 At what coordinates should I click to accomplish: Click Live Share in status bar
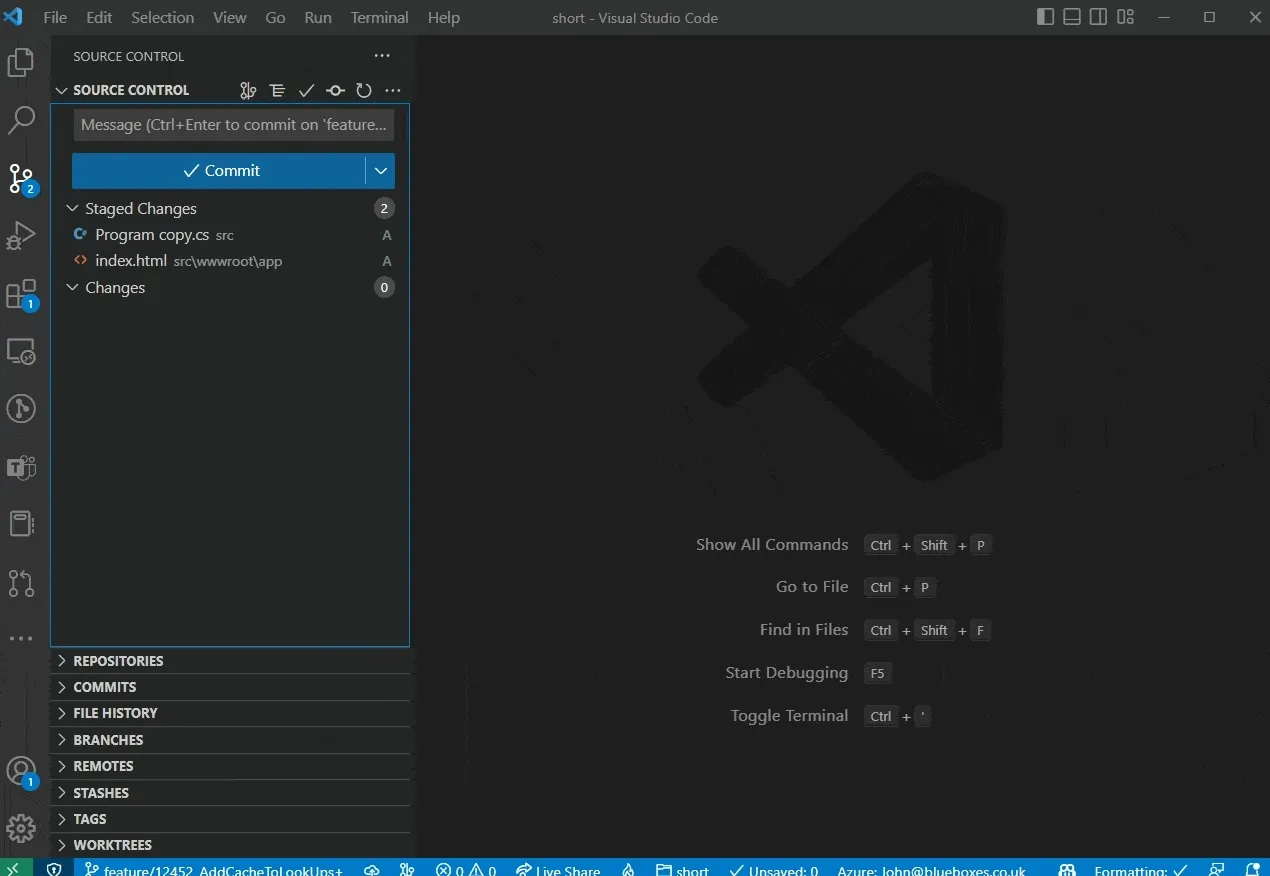[x=558, y=869]
